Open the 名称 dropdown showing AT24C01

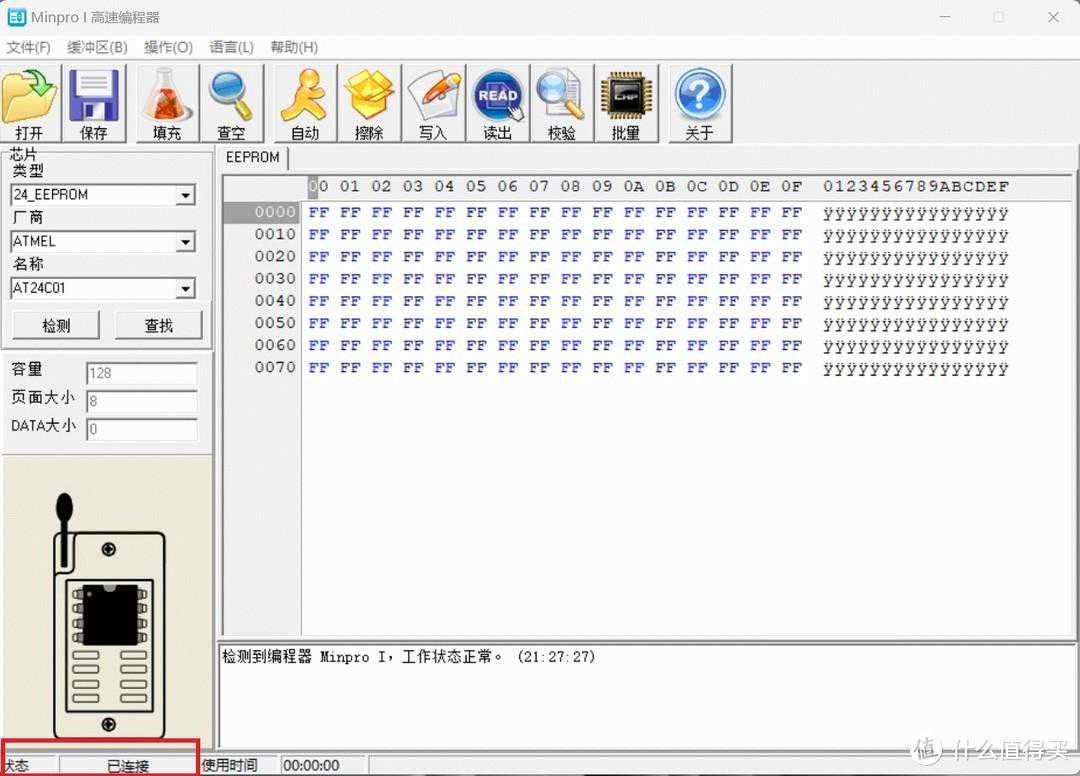[x=185, y=289]
